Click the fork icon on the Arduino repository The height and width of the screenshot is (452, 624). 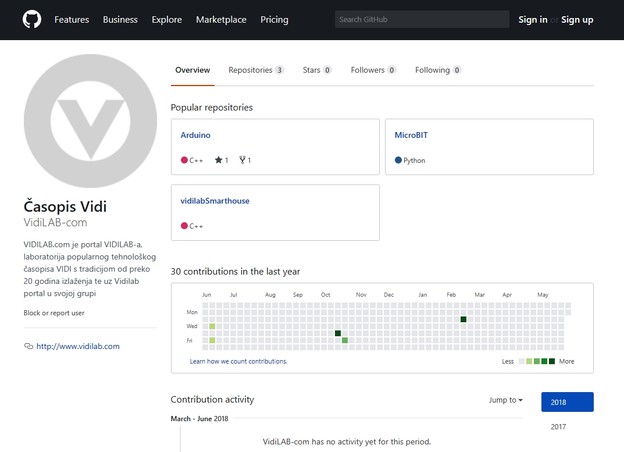click(242, 160)
